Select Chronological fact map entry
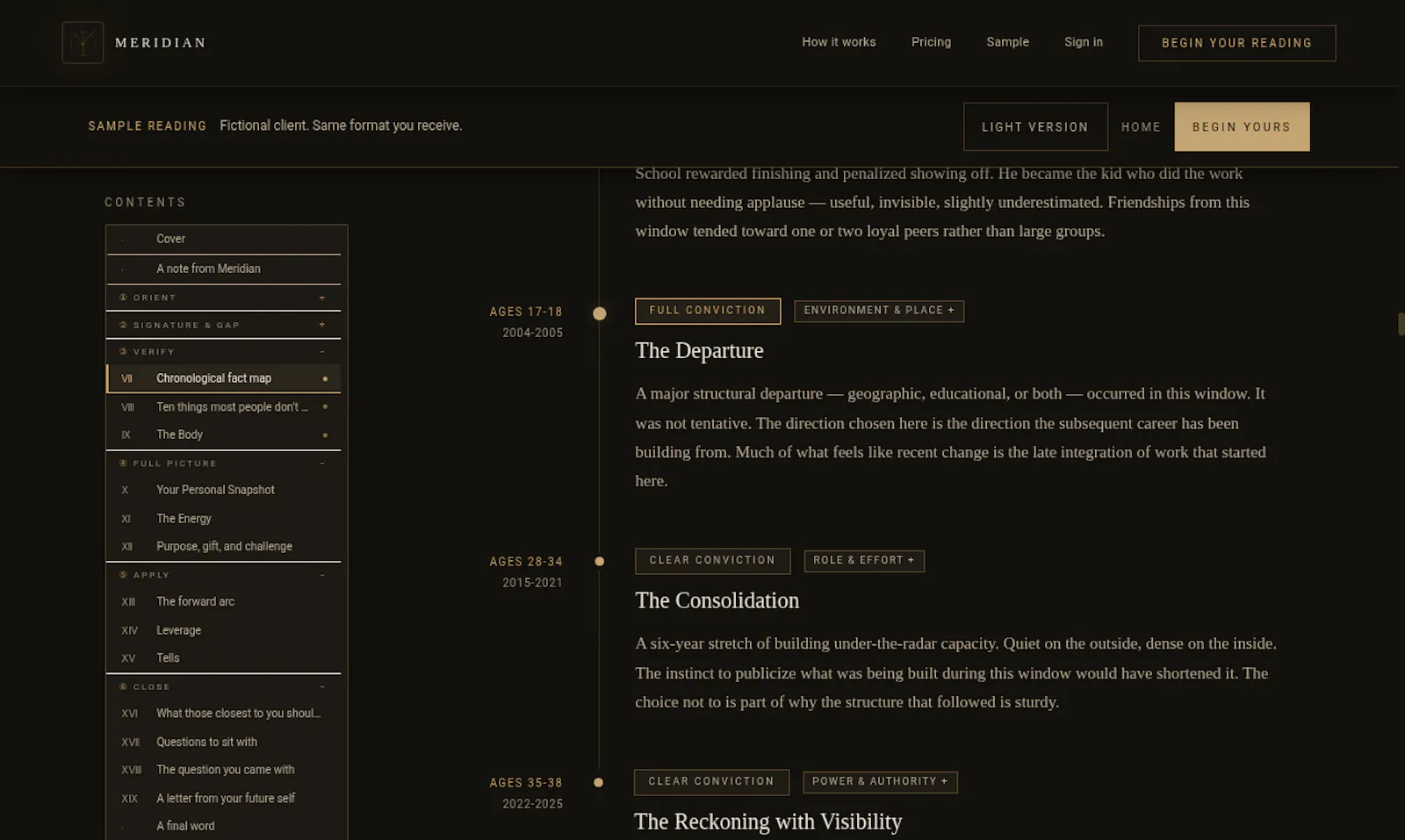Viewport: 1405px width, 840px height. click(223, 378)
